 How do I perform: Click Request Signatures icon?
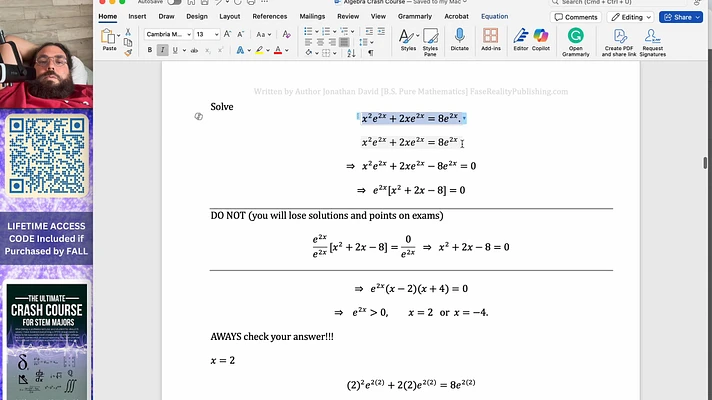[x=653, y=42]
